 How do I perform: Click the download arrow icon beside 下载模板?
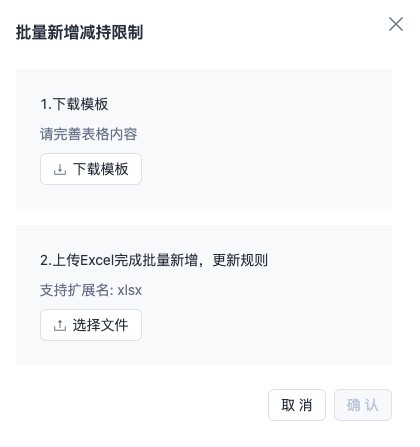pos(60,169)
